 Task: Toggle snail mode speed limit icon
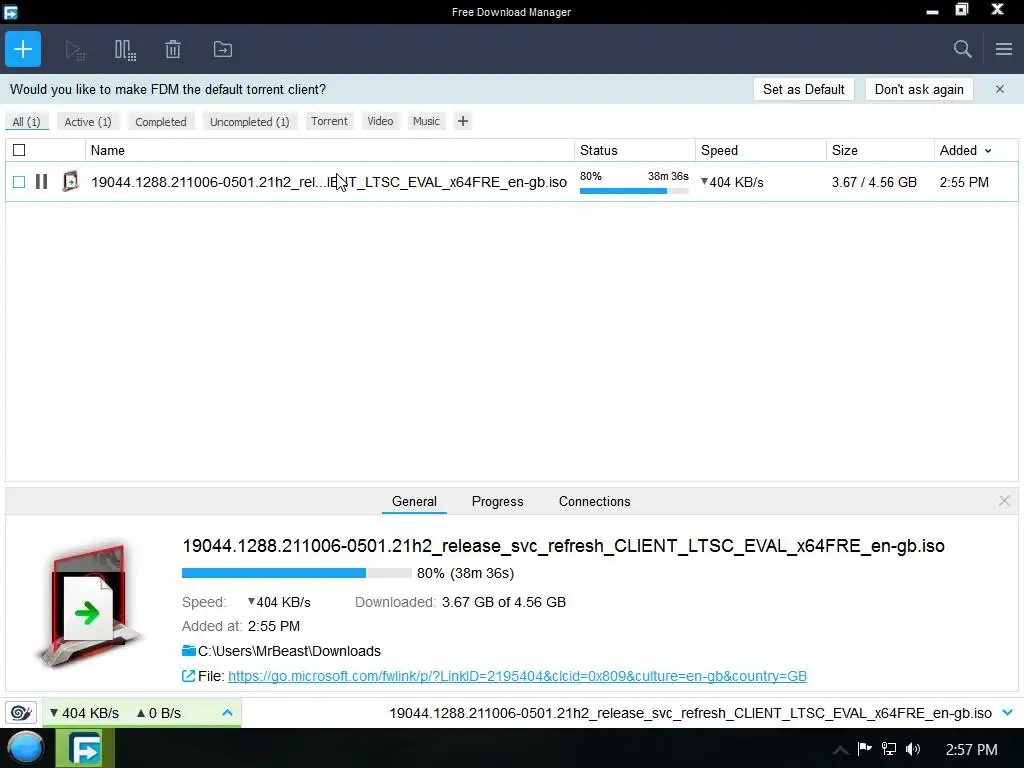point(21,712)
